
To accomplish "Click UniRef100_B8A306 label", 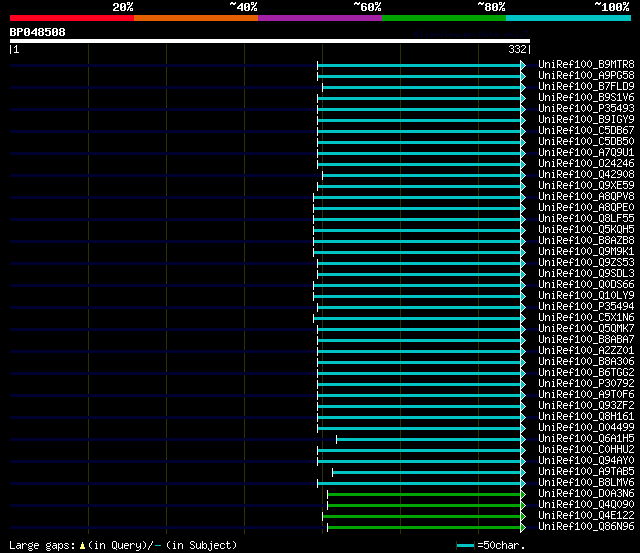I will (x=586, y=362).
